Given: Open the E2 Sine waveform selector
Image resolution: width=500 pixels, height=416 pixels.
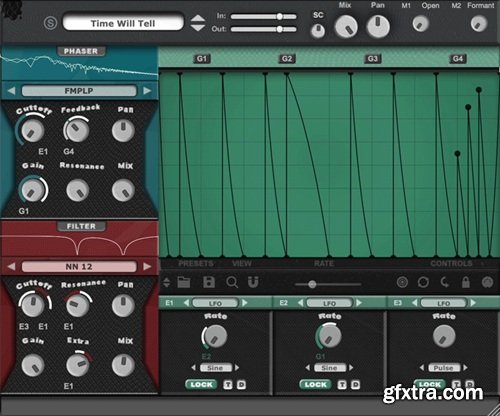Looking at the screenshot, I should [329, 368].
